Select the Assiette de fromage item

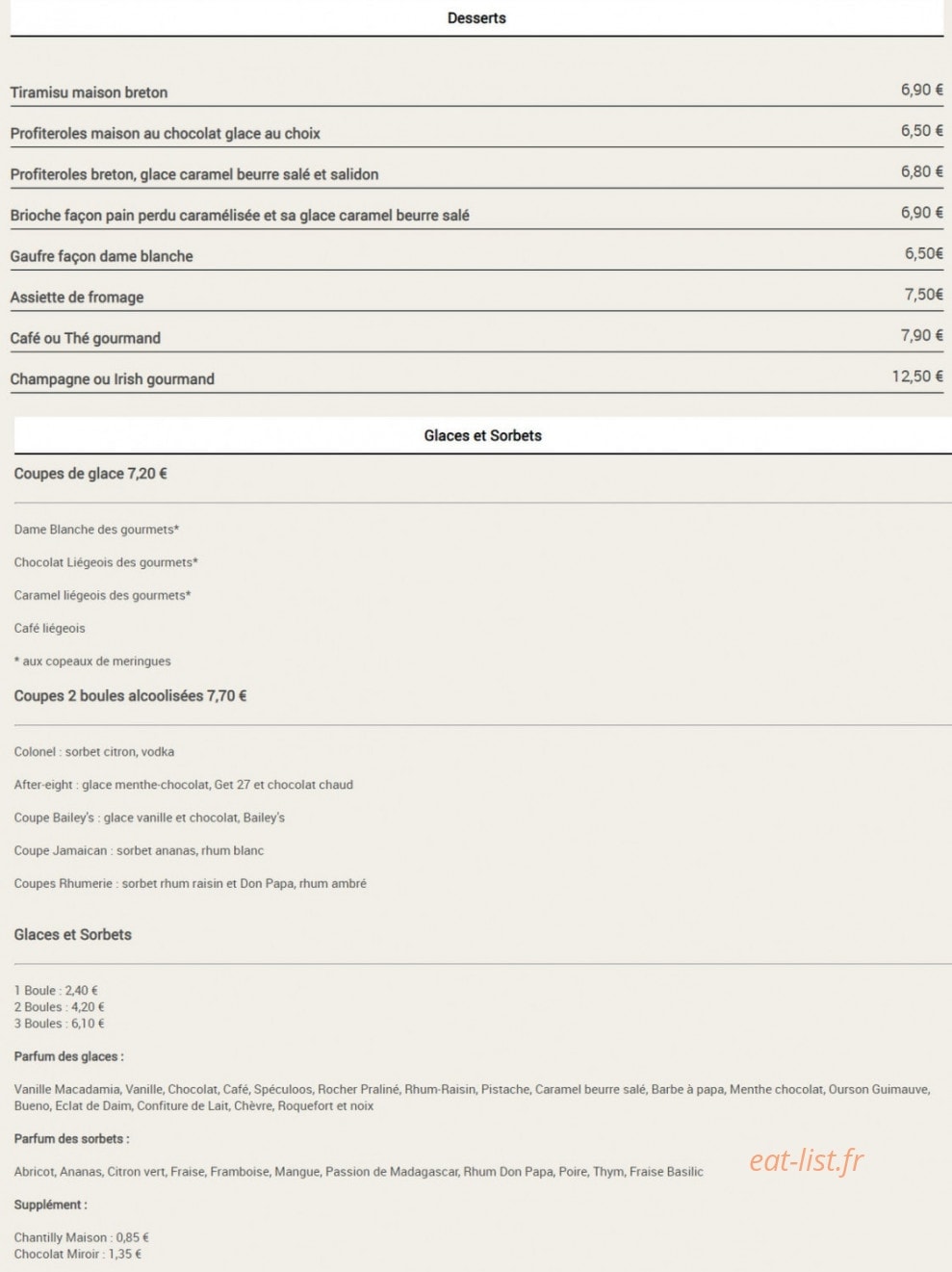[x=76, y=297]
